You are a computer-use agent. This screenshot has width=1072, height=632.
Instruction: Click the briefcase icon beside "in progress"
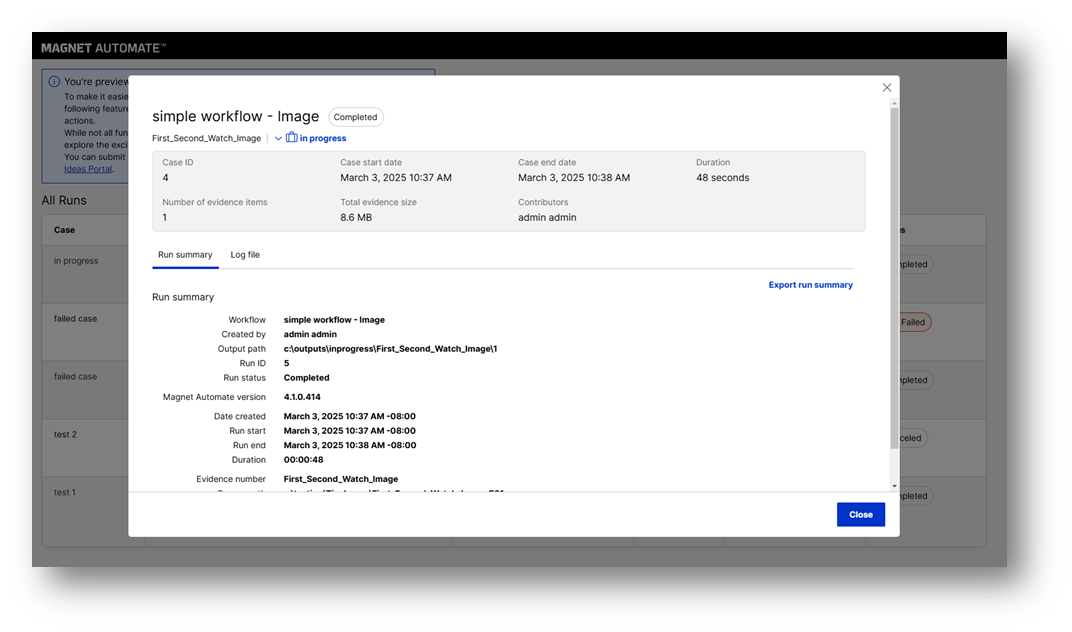point(291,137)
